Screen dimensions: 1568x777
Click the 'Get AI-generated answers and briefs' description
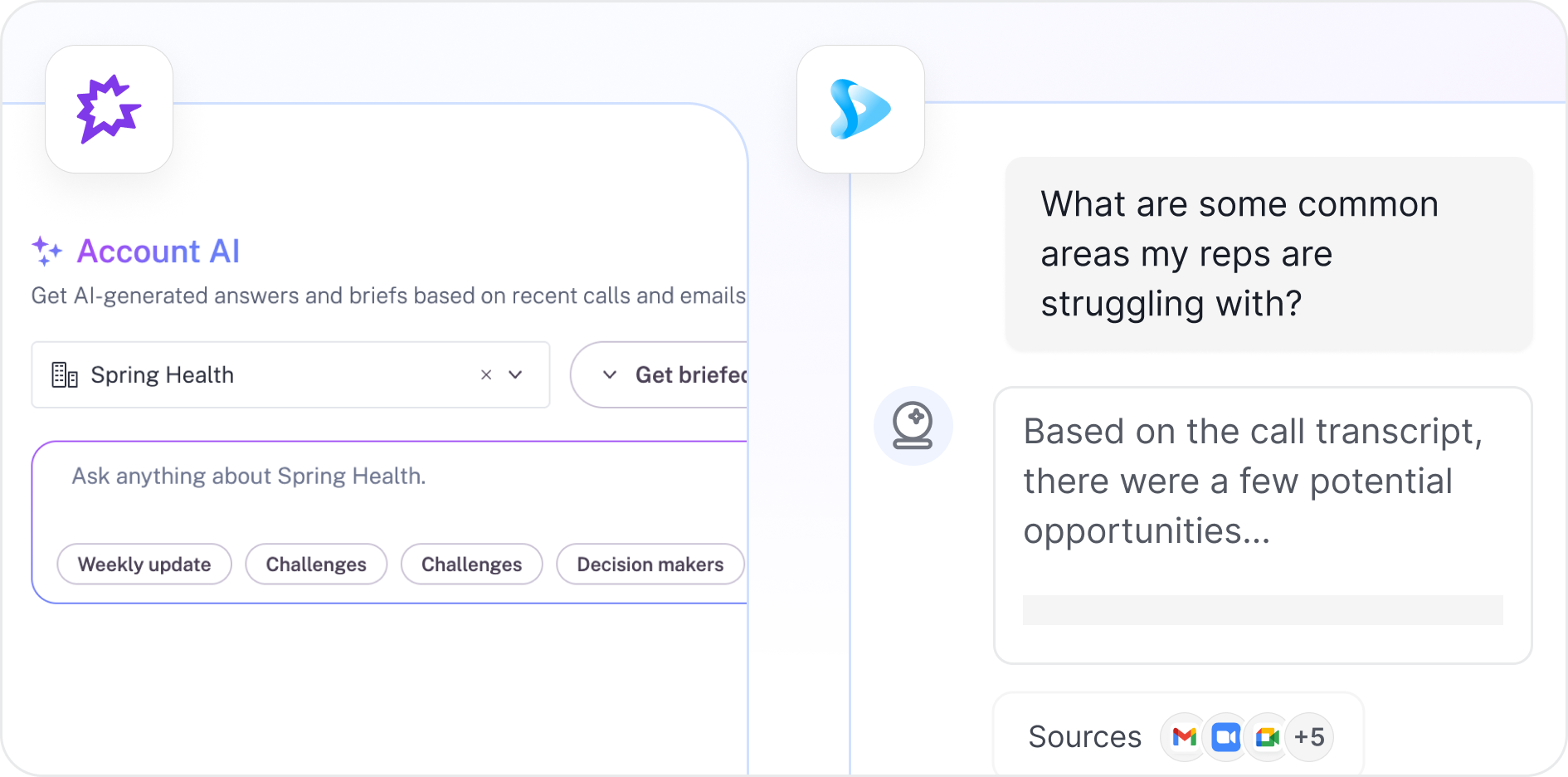pos(388,296)
